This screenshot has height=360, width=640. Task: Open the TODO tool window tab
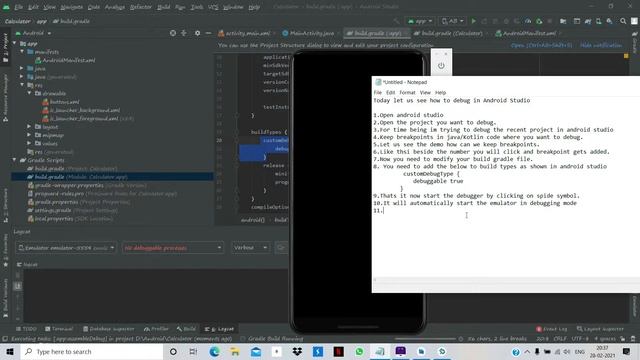pos(26,329)
